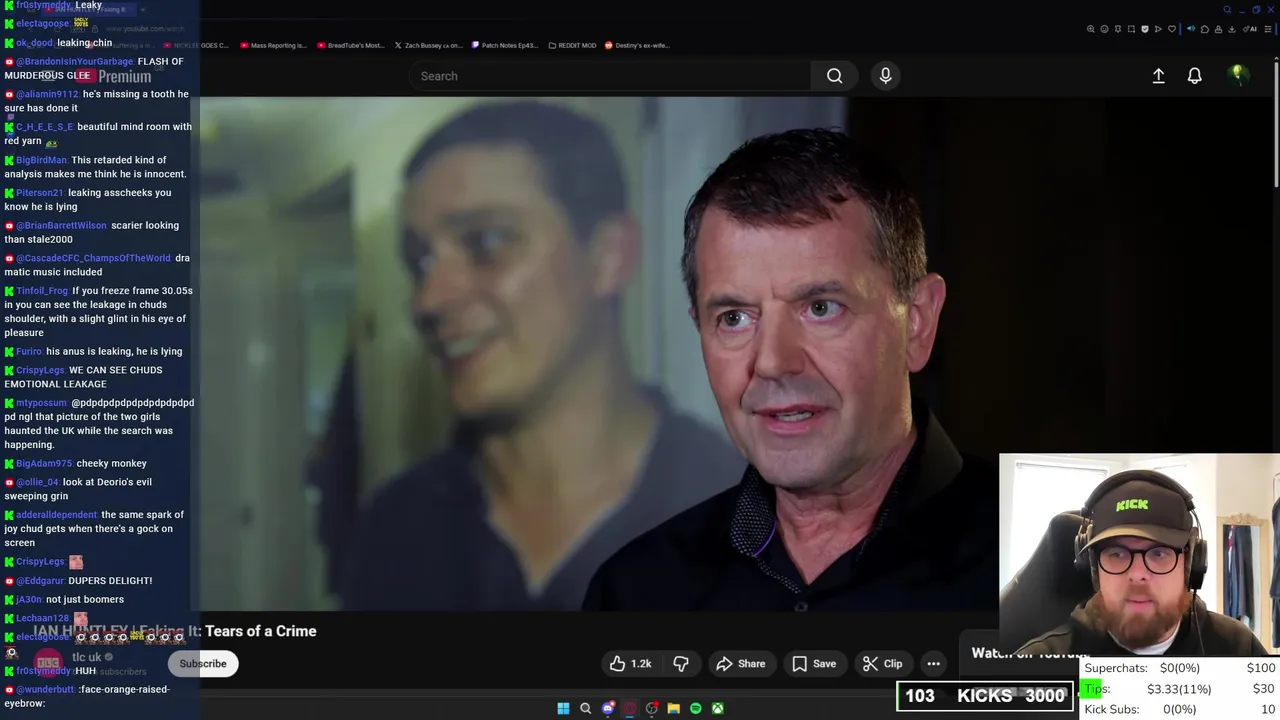Click chat message 'cheeky monkey'
Image resolution: width=1280 pixels, height=720 pixels.
(112, 464)
